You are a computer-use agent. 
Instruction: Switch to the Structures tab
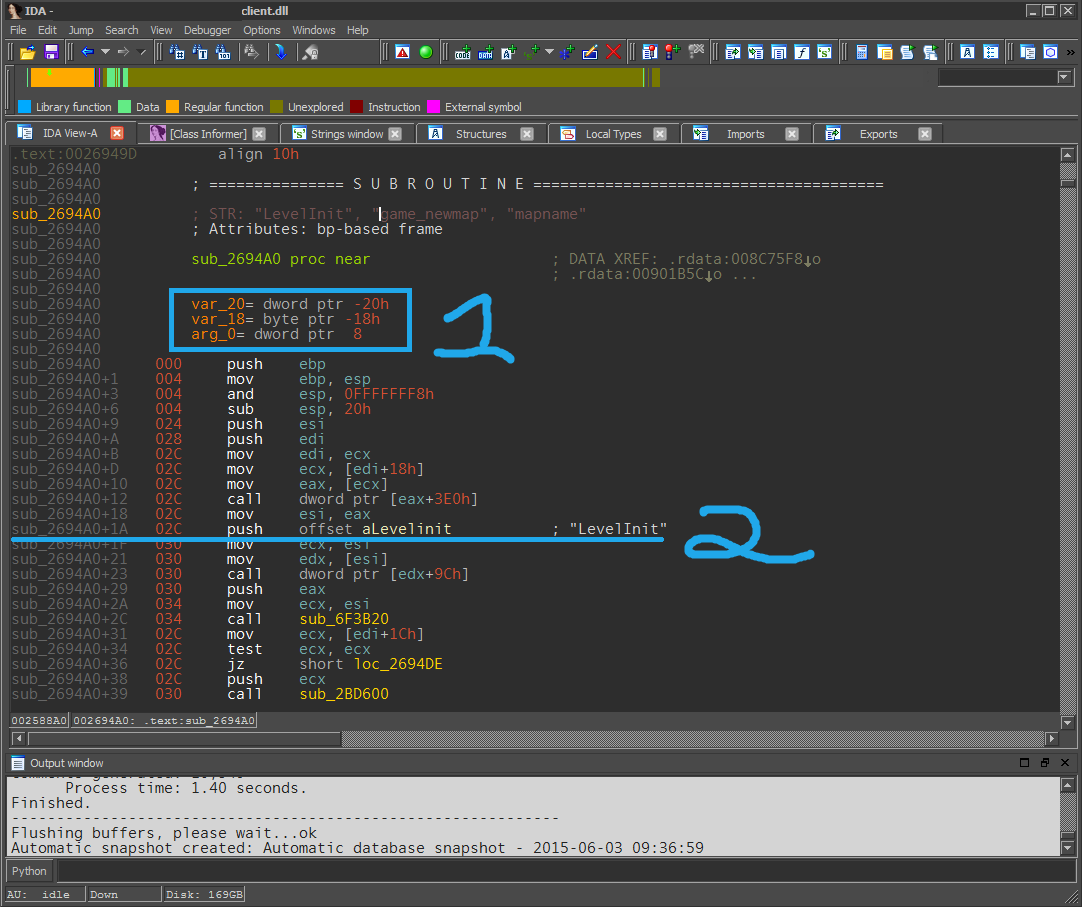coord(480,134)
